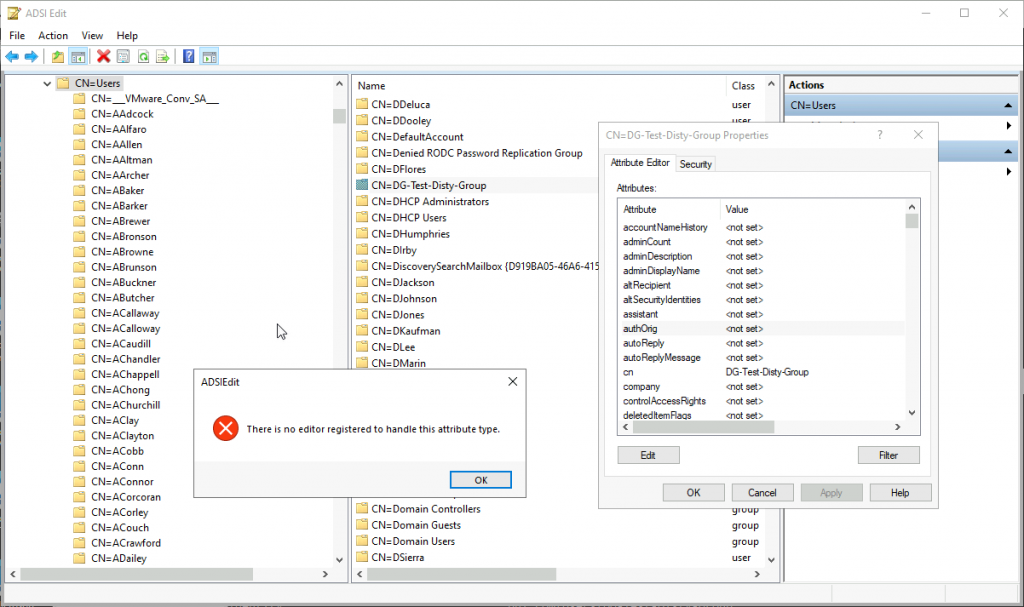
Task: Dismiss the ADSIEdit error with OK
Action: pyautogui.click(x=481, y=479)
